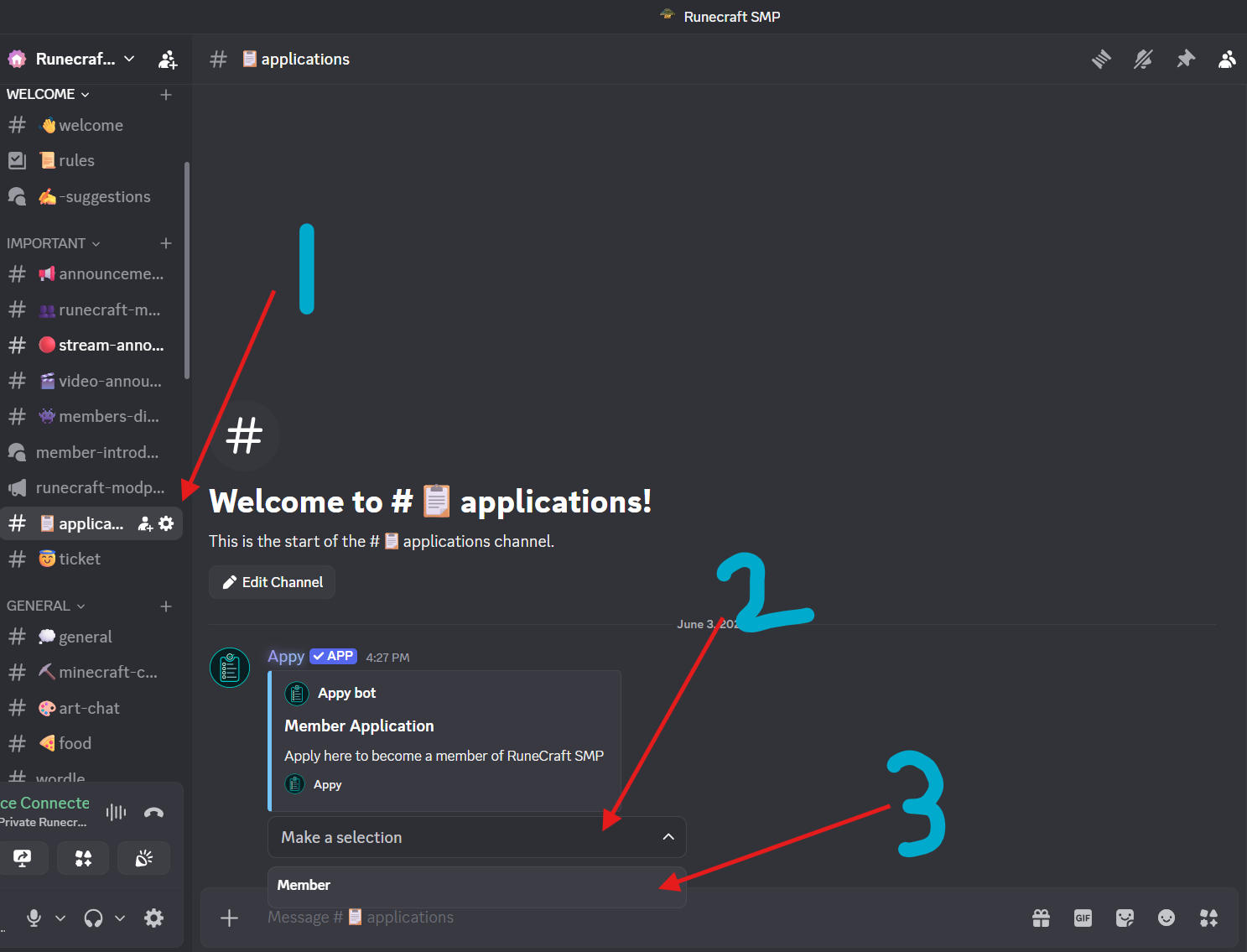Send a gift icon
This screenshot has width=1247, height=952.
pos(1041,918)
